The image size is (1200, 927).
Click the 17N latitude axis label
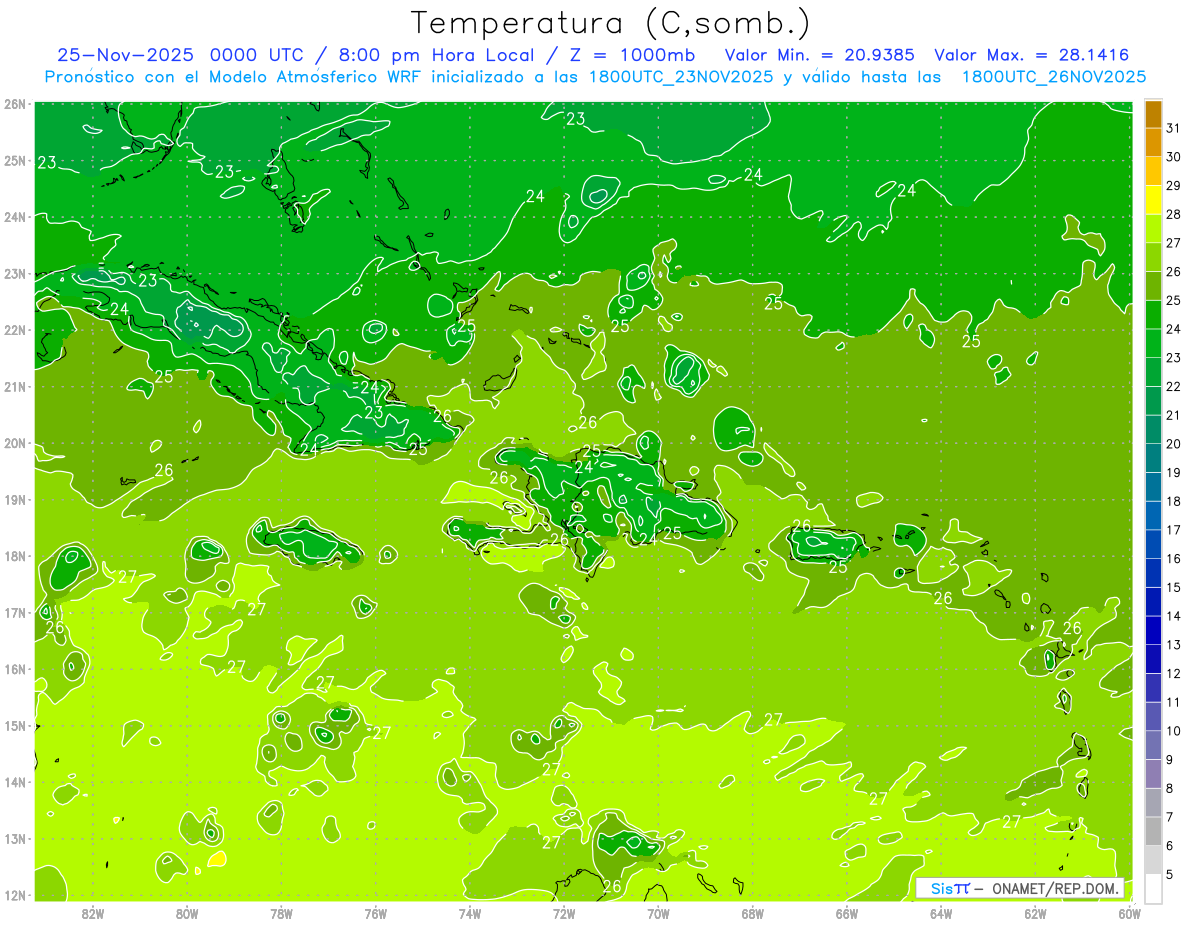click(16, 612)
